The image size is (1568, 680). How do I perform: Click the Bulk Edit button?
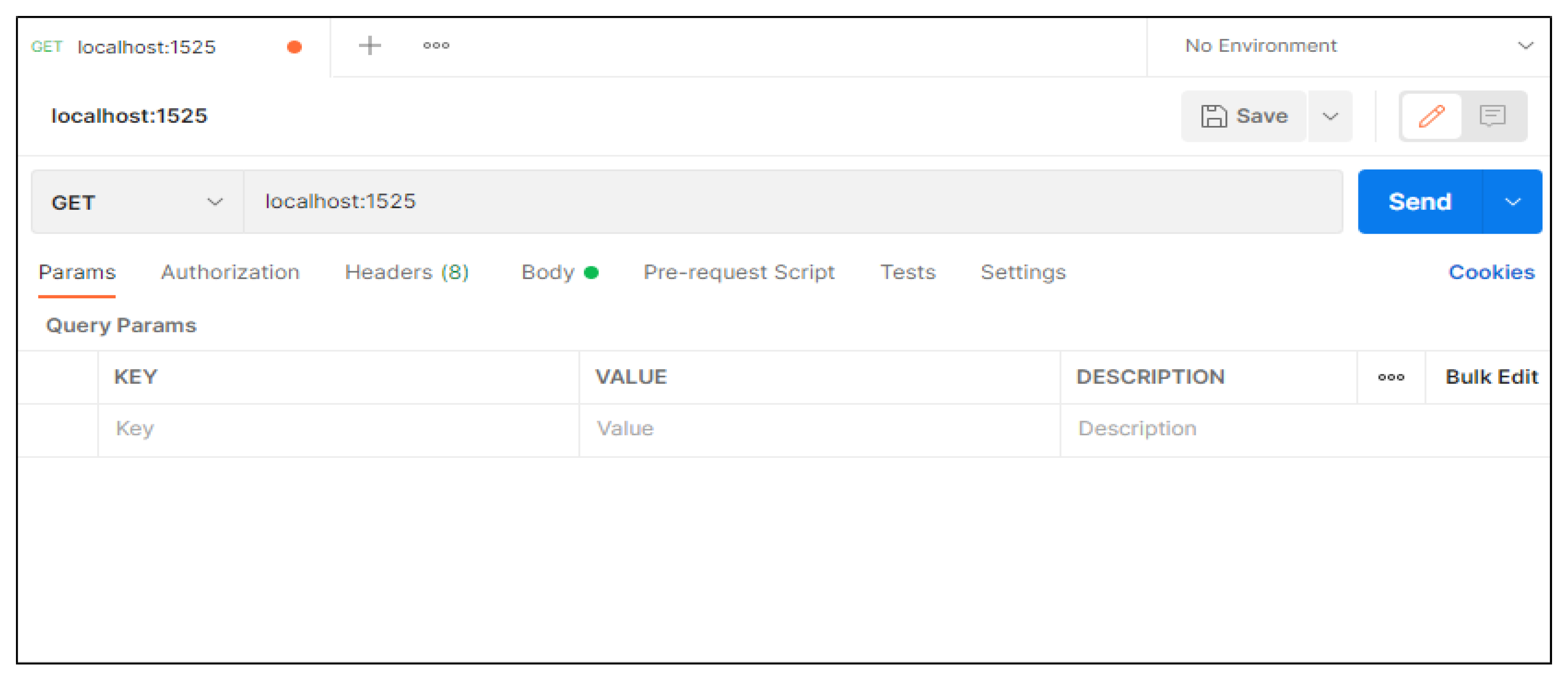[x=1491, y=377]
